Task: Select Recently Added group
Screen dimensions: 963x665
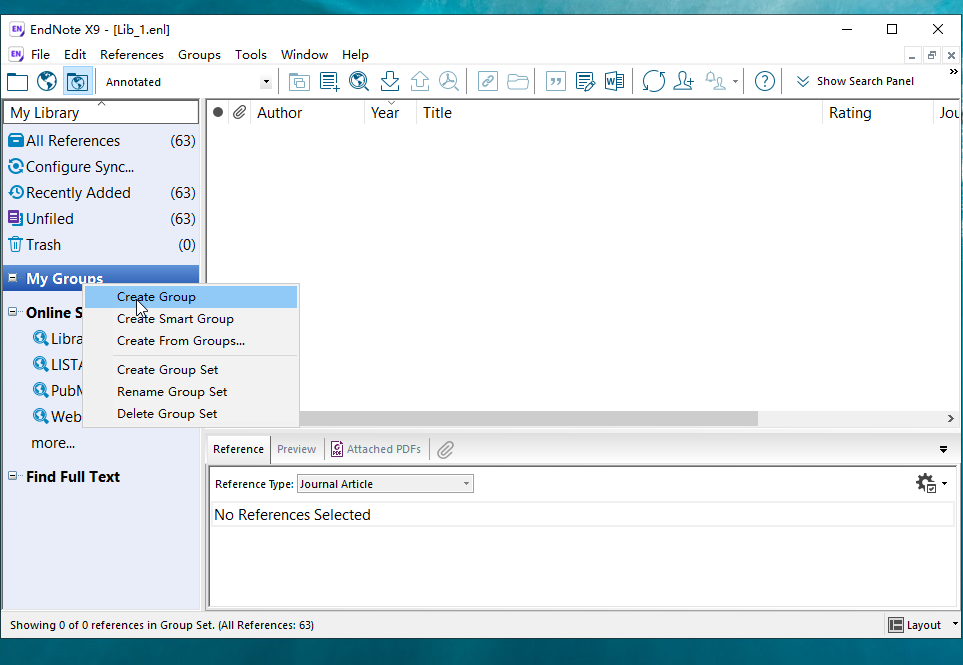Action: pyautogui.click(x=101, y=193)
